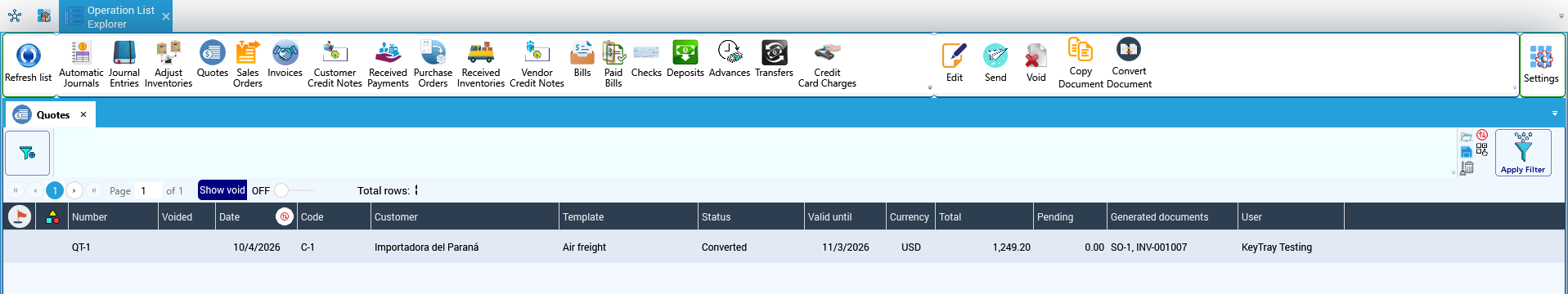Go to the first page

click(16, 190)
